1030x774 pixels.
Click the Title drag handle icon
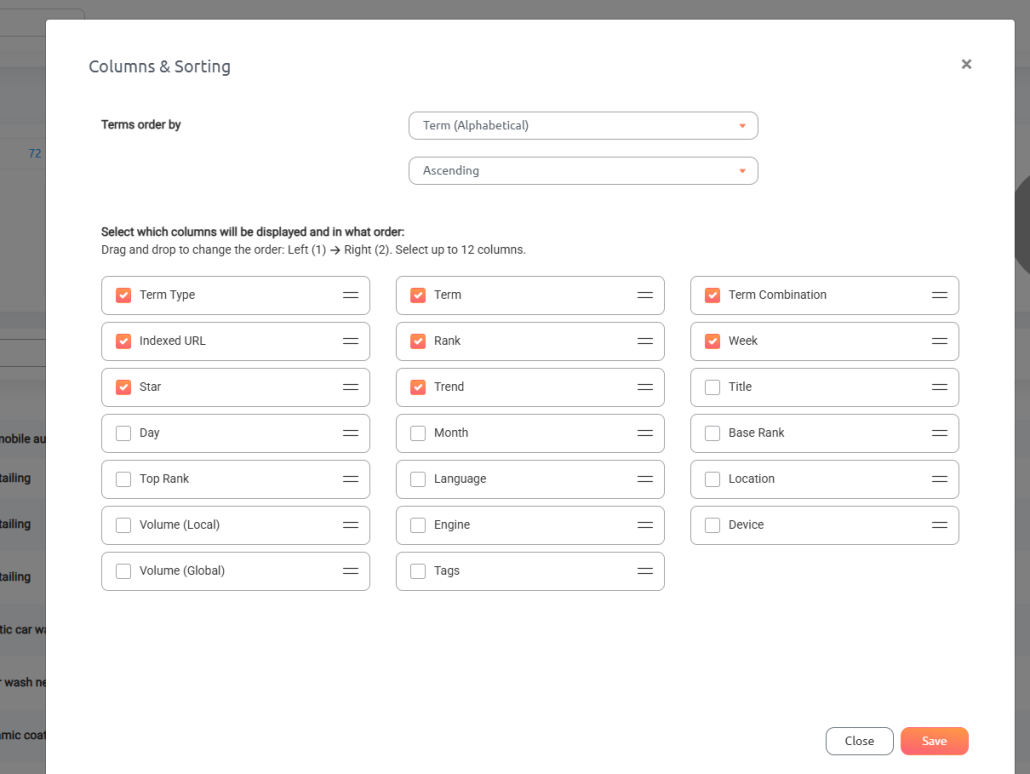click(939, 387)
